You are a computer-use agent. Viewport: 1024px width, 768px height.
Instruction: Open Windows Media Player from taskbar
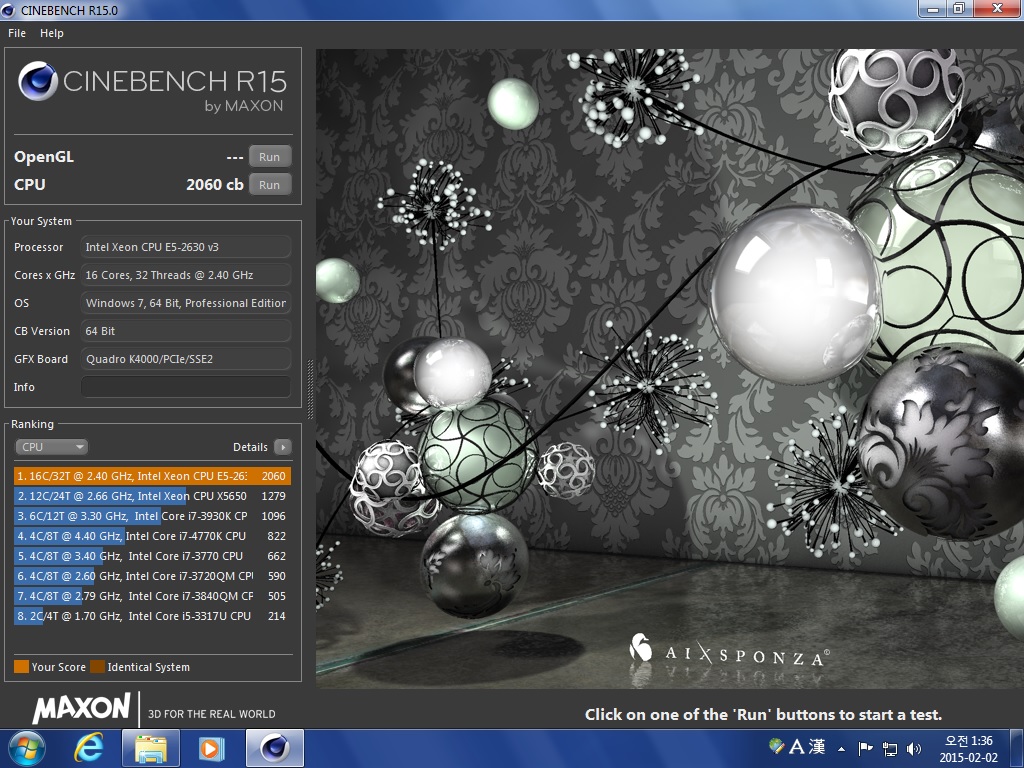pos(211,748)
